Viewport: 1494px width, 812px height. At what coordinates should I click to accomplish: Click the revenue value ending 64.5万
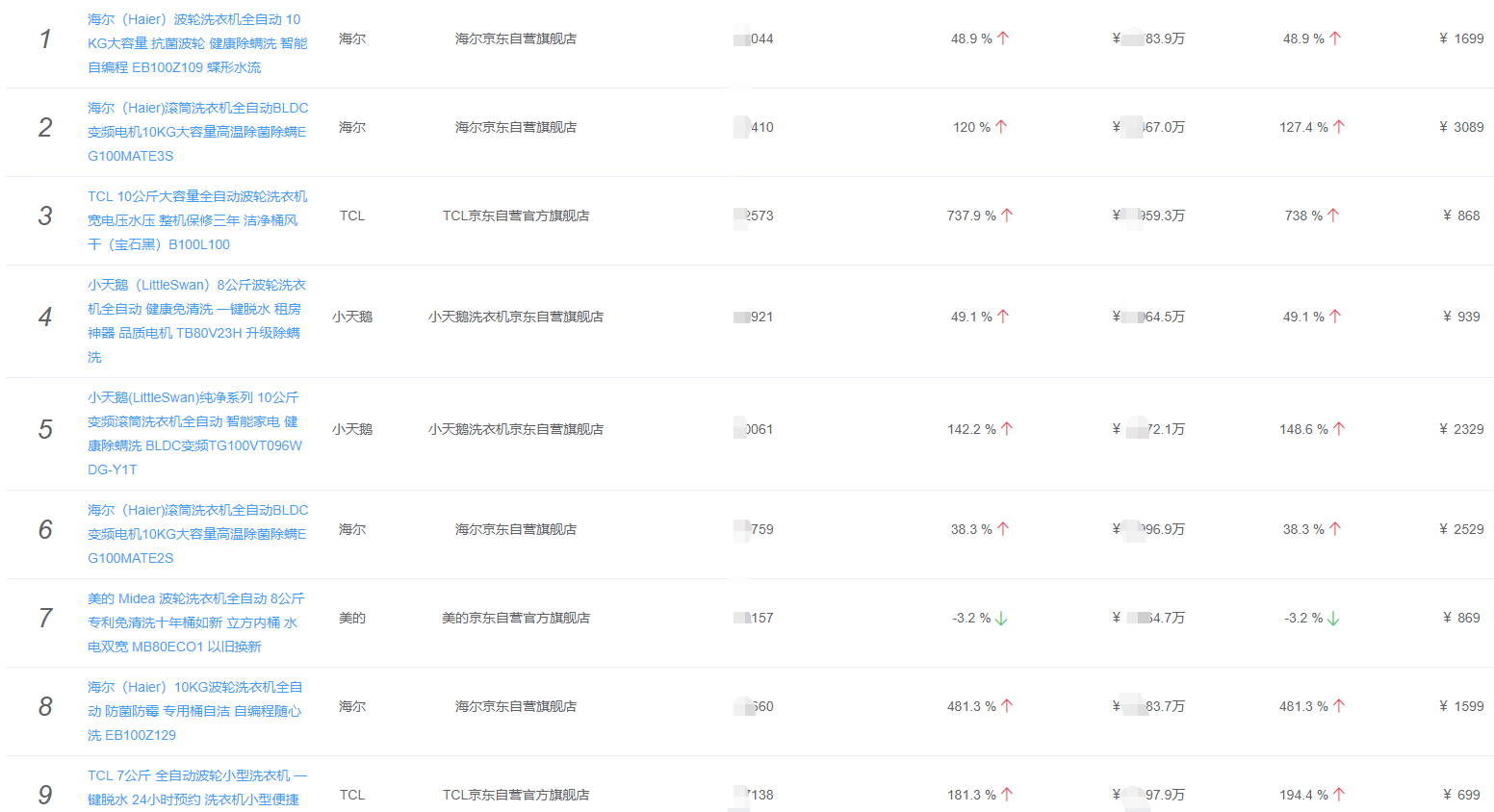point(1148,317)
